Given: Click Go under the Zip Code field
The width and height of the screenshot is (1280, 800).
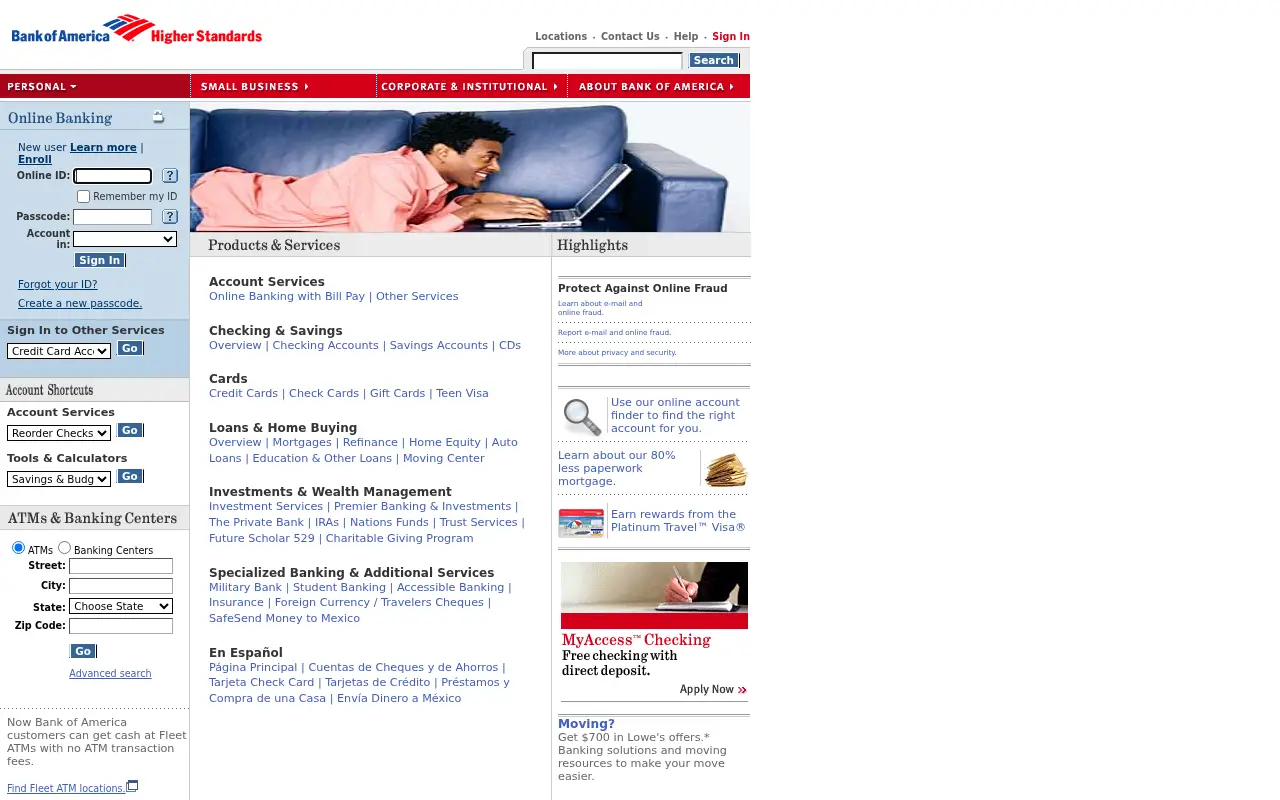Looking at the screenshot, I should [x=83, y=651].
